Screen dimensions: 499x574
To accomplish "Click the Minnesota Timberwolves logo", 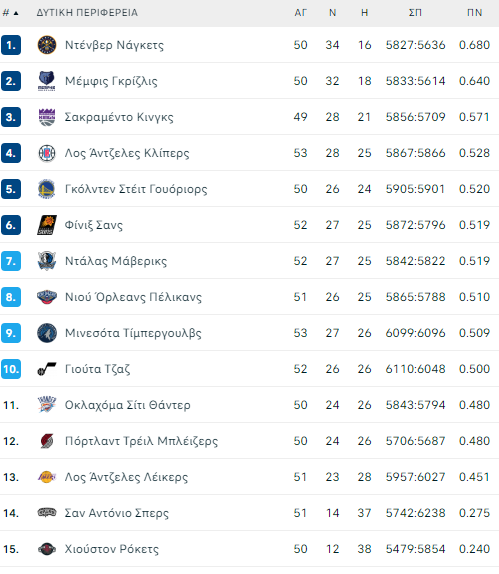I will (x=47, y=333).
